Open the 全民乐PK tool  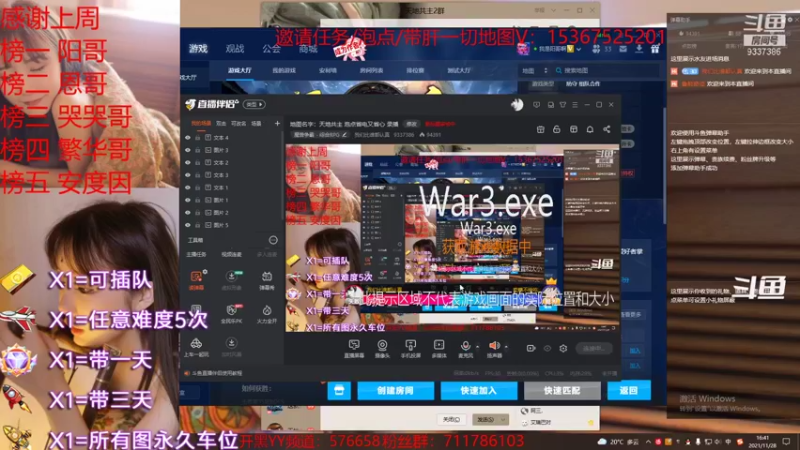[232, 313]
